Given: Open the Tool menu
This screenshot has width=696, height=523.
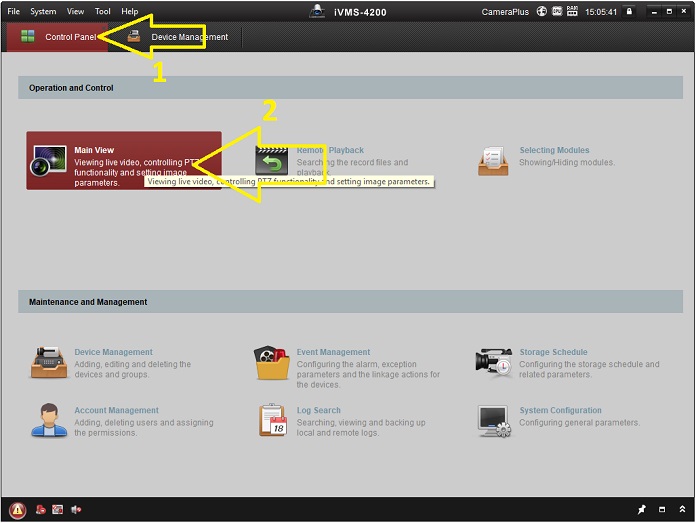Looking at the screenshot, I should (x=102, y=11).
